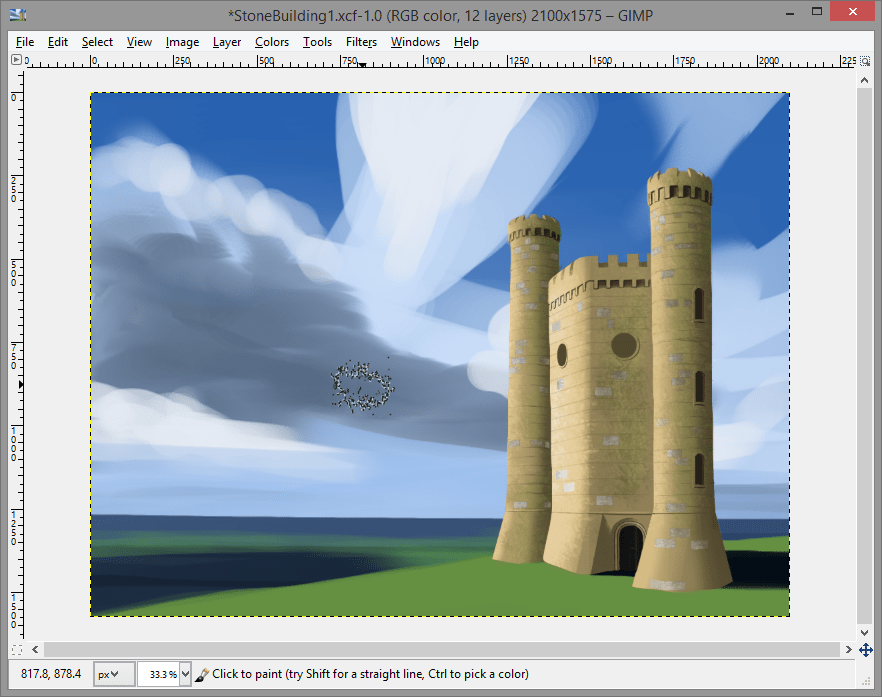
Task: Open the File menu
Action: tap(24, 42)
